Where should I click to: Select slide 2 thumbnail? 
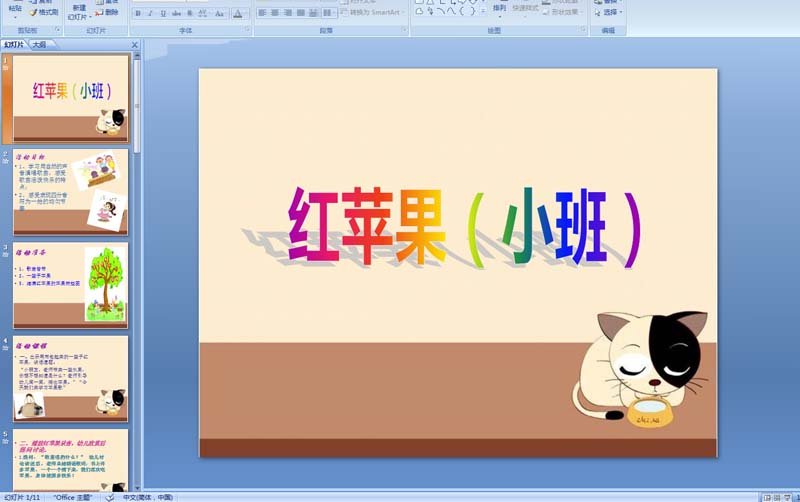coord(70,192)
